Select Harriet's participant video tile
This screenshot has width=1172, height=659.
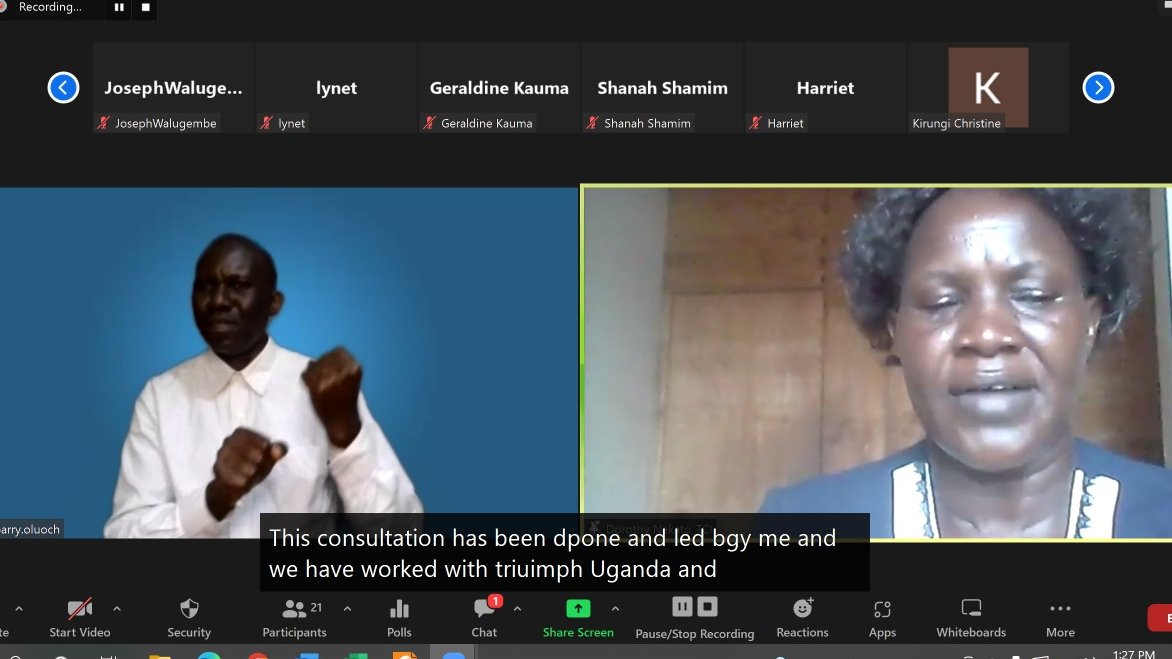pyautogui.click(x=825, y=87)
